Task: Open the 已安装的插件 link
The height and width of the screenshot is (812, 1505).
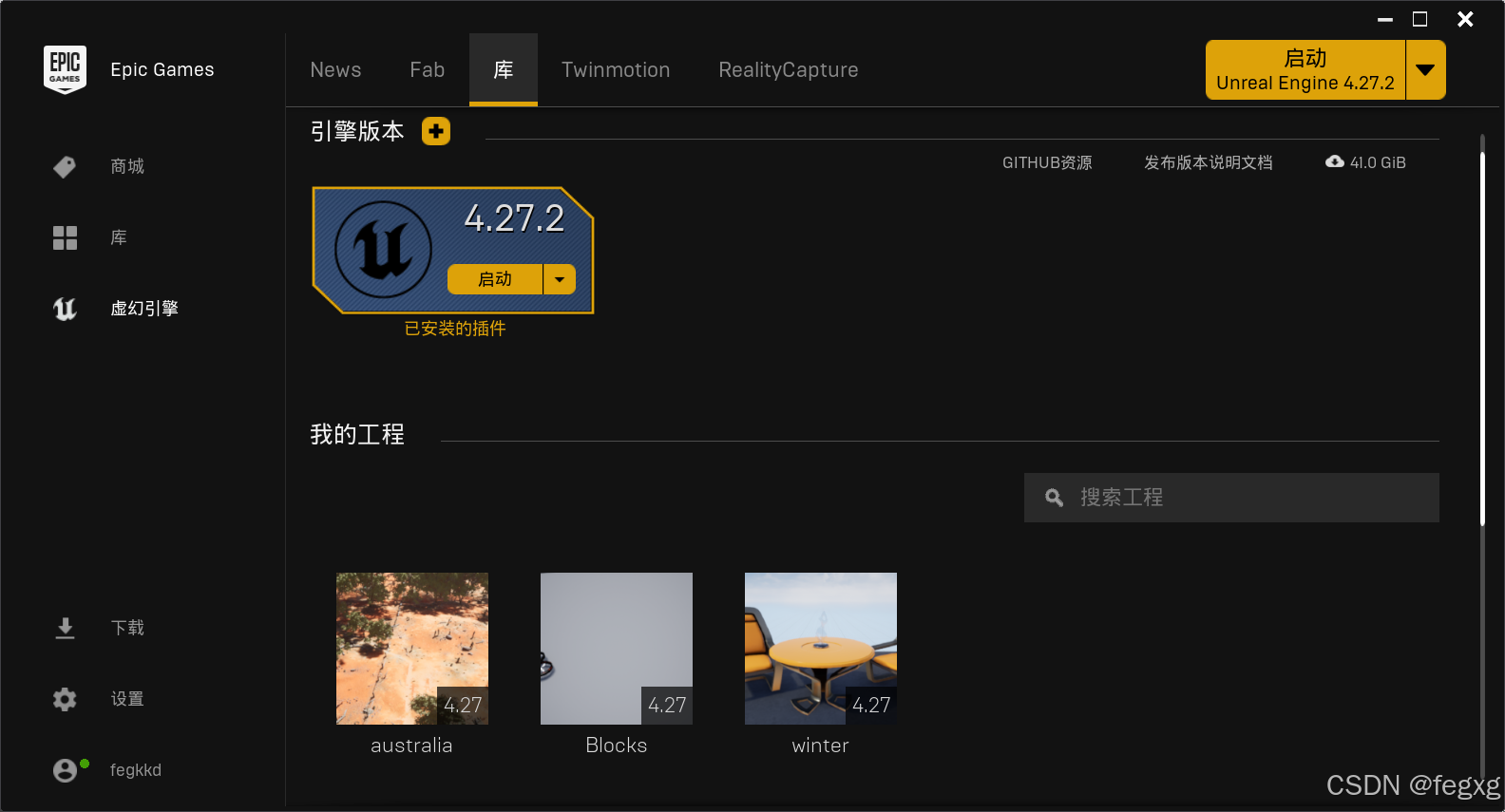Action: (455, 329)
